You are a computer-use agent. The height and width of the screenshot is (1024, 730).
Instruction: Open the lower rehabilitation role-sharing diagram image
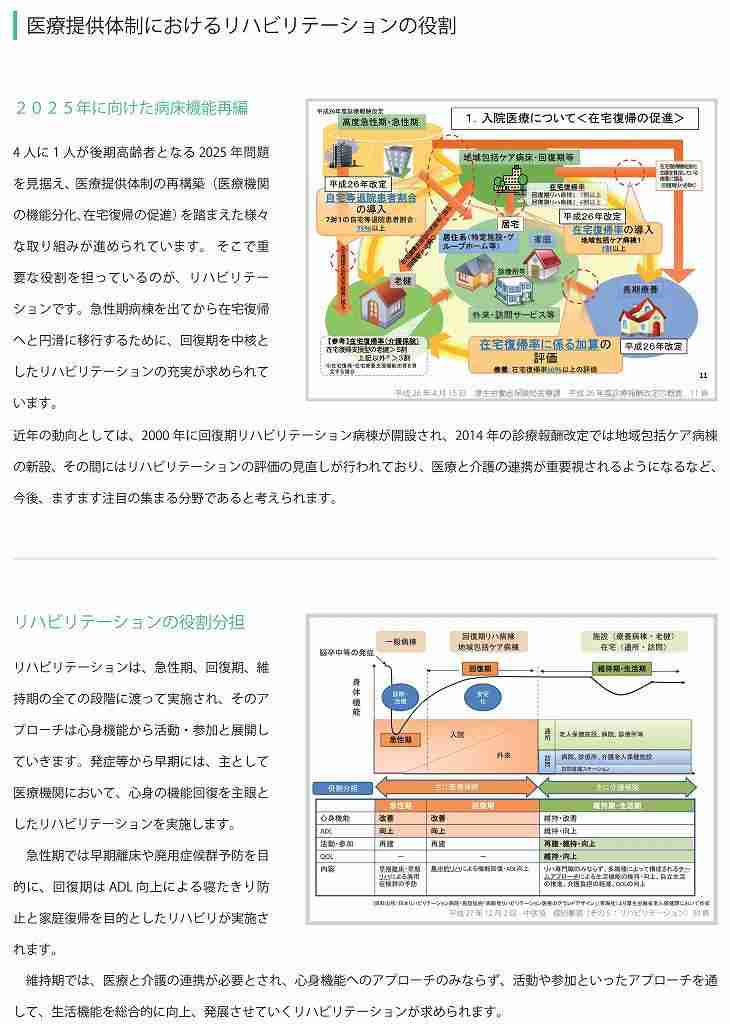click(512, 769)
